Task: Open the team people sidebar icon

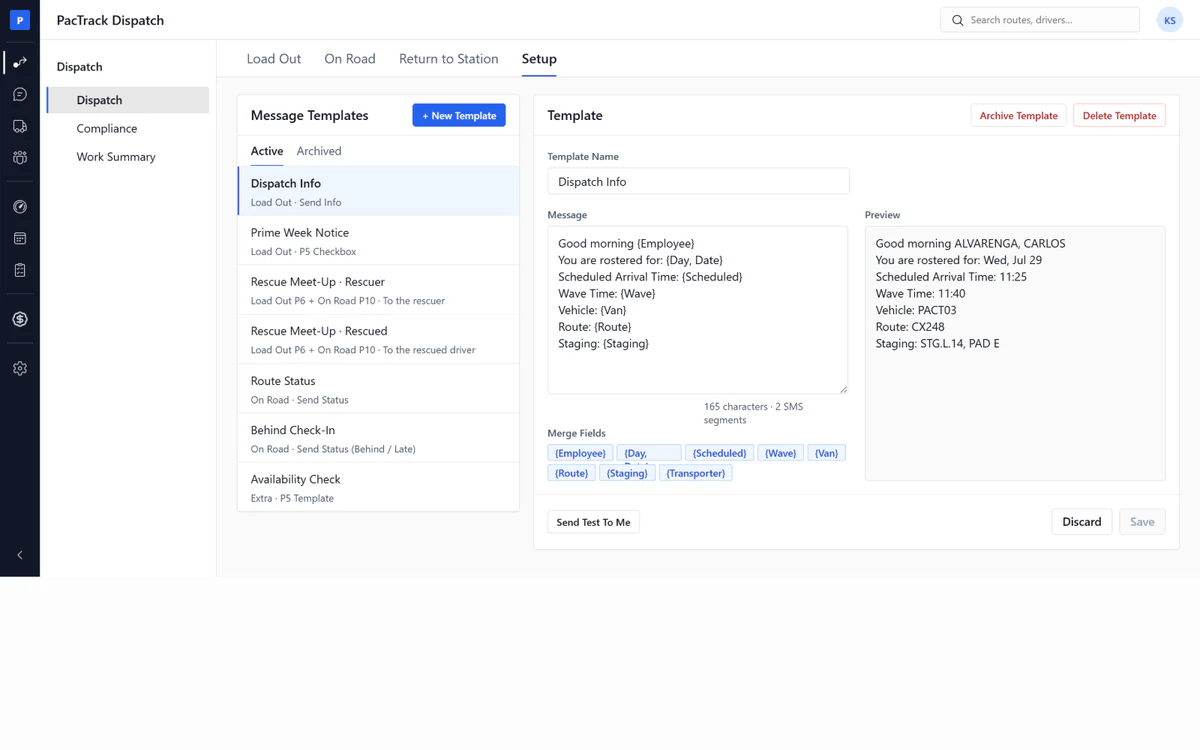Action: tap(20, 158)
